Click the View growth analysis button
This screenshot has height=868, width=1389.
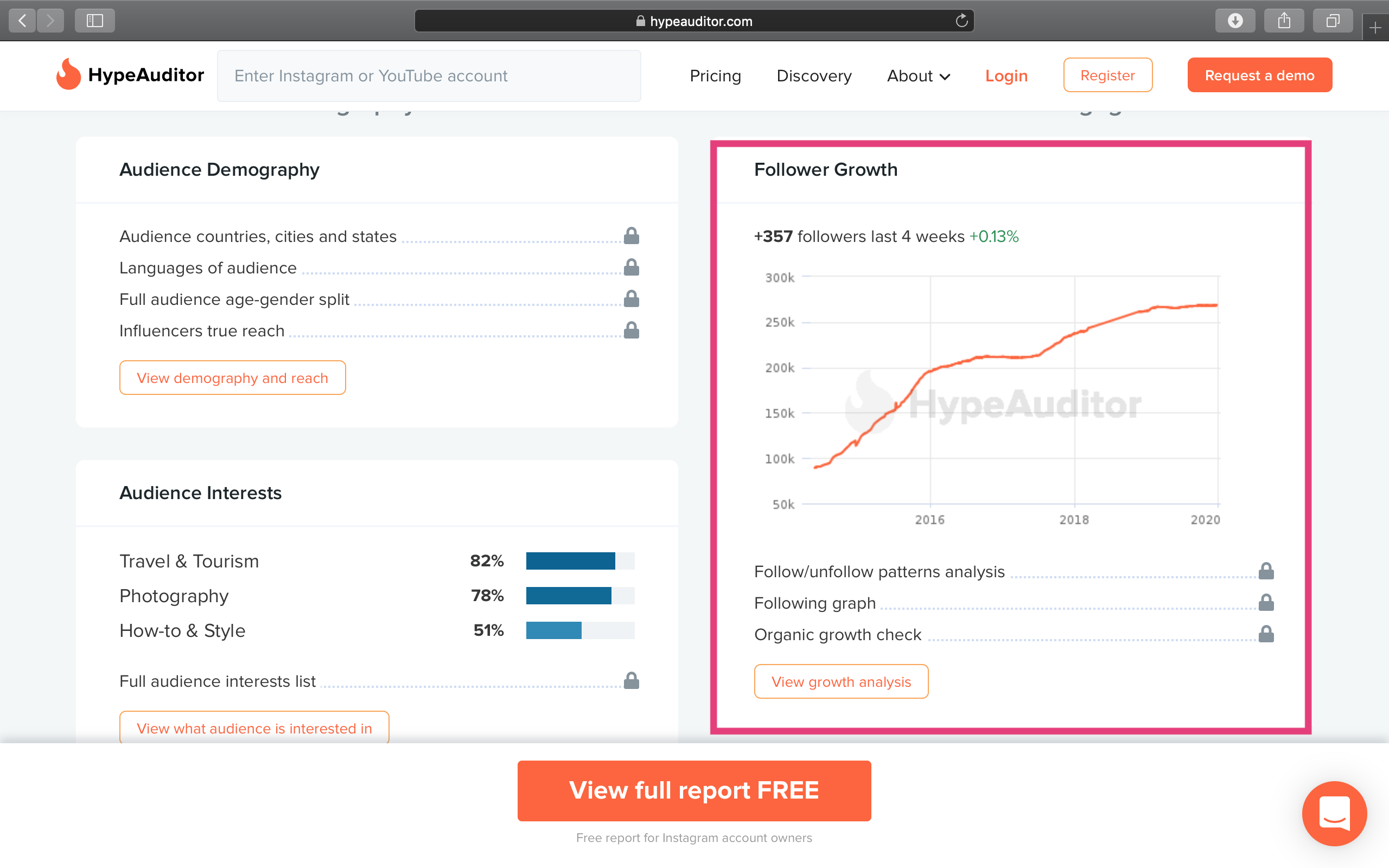pyautogui.click(x=841, y=681)
